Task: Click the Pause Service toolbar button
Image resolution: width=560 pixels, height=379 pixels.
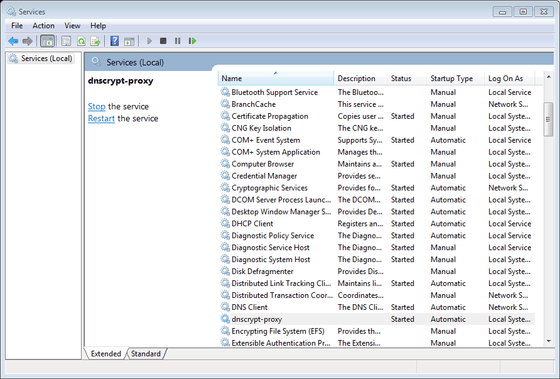Action: [178, 41]
